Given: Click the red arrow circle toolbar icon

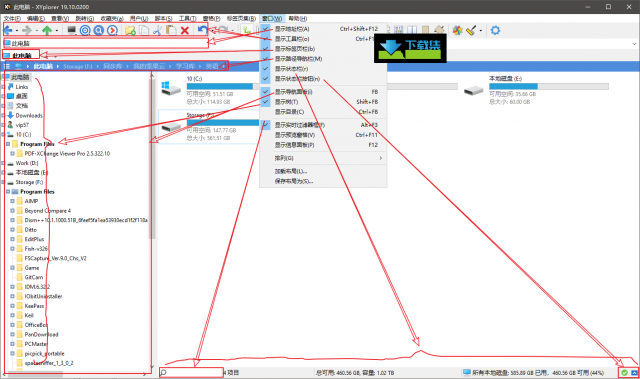Looking at the screenshot, I should (112, 30).
